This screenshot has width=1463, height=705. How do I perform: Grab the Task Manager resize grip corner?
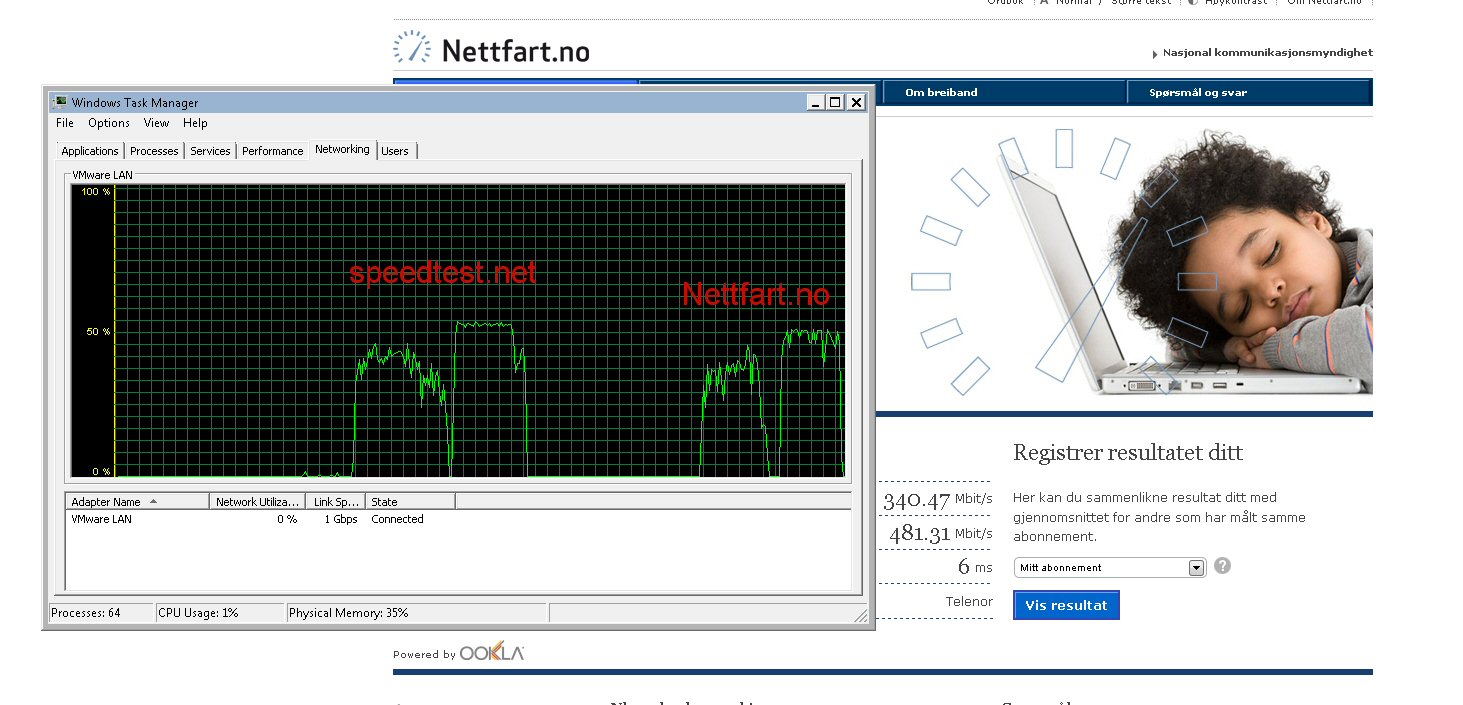point(861,615)
